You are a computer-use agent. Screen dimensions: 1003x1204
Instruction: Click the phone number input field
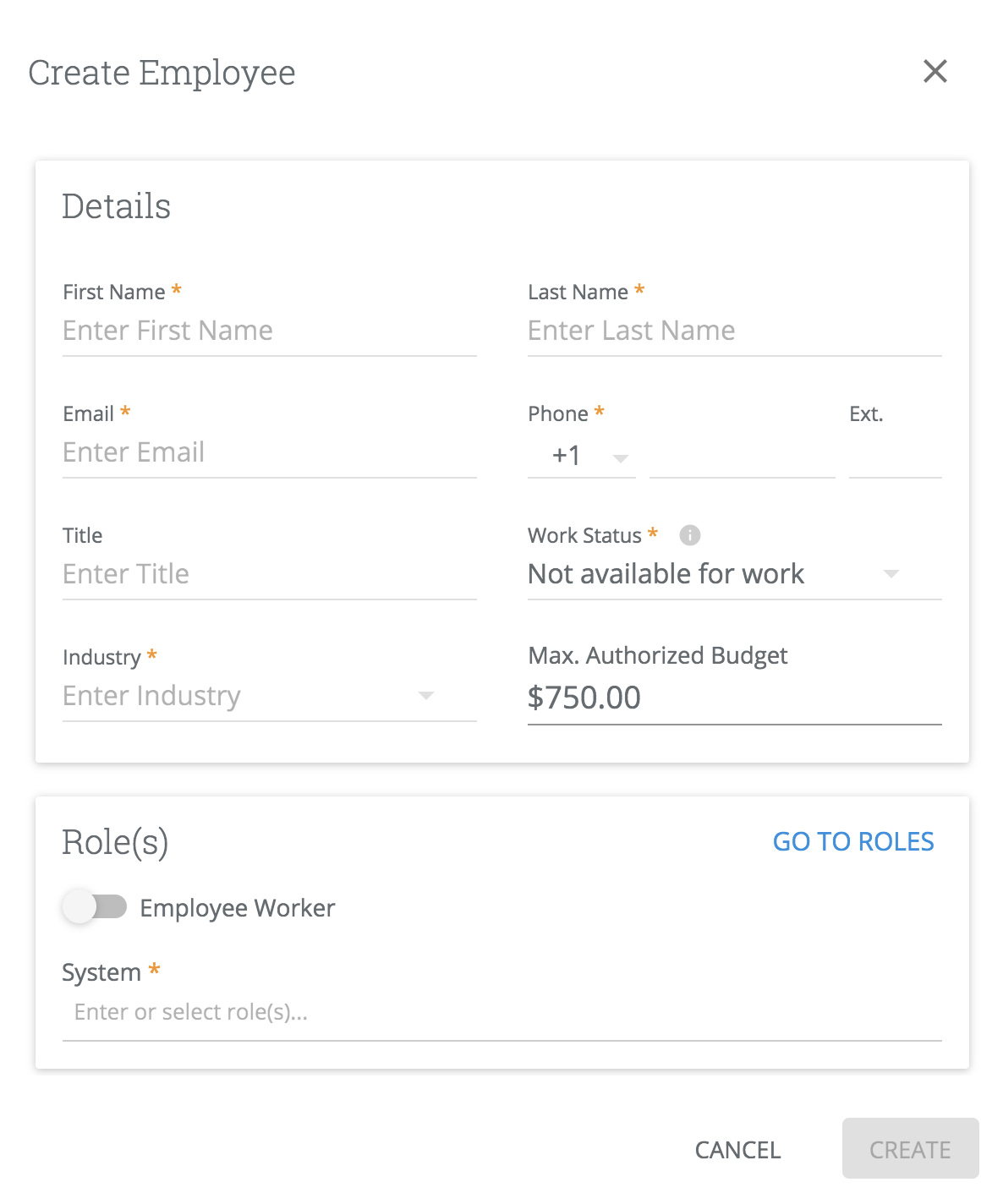coord(742,457)
